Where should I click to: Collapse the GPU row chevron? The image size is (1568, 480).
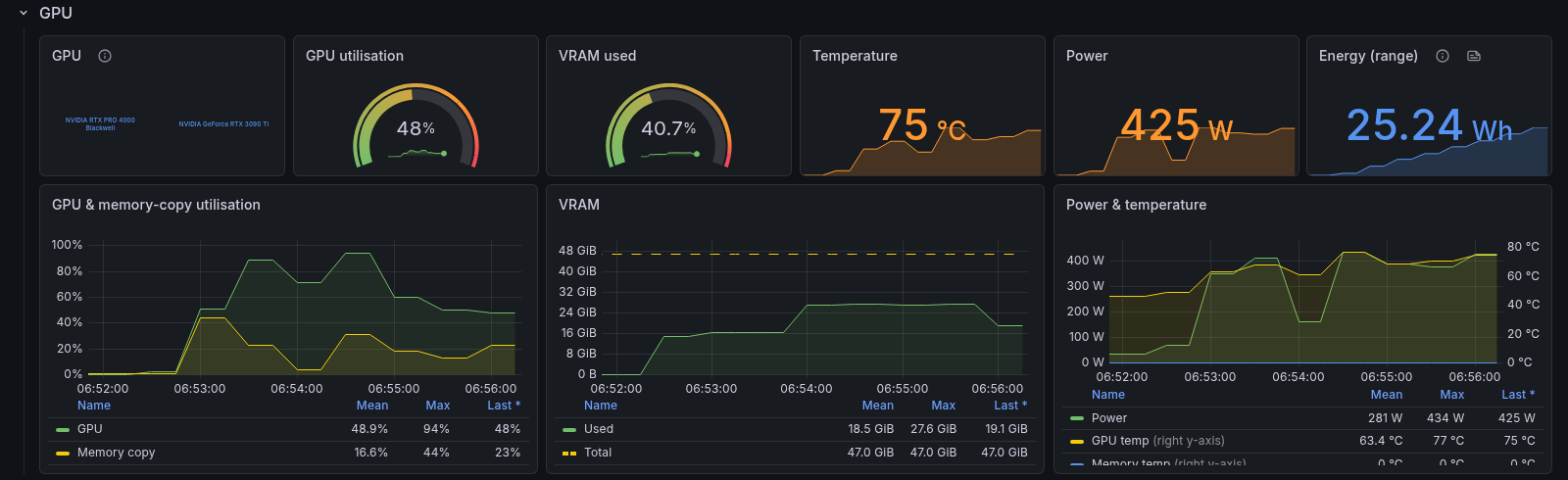[24, 14]
